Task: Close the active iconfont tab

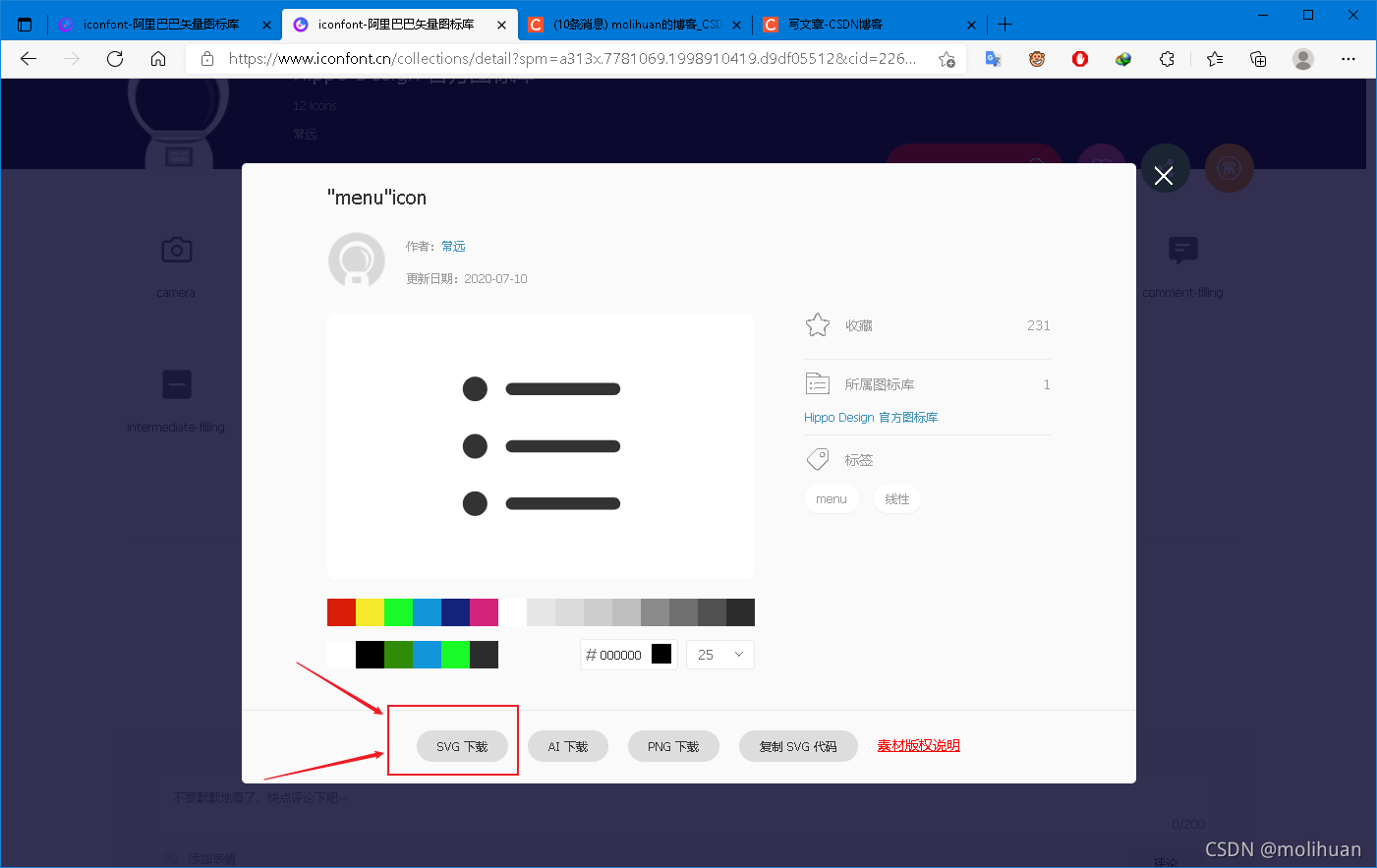Action: (x=501, y=25)
